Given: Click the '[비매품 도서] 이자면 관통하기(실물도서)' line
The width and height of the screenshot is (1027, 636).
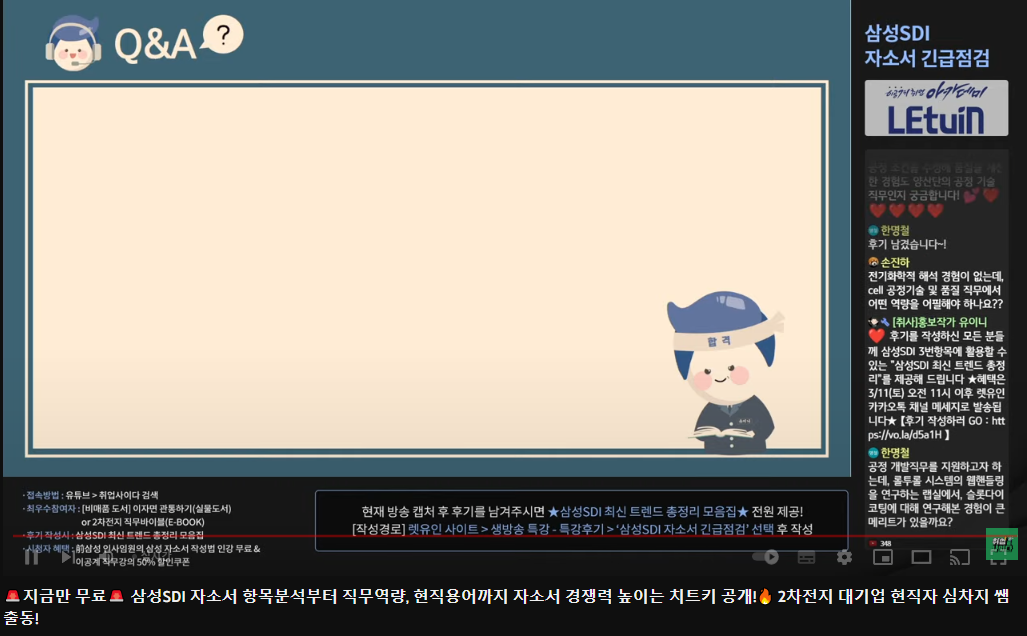Looking at the screenshot, I should pyautogui.click(x=157, y=509).
